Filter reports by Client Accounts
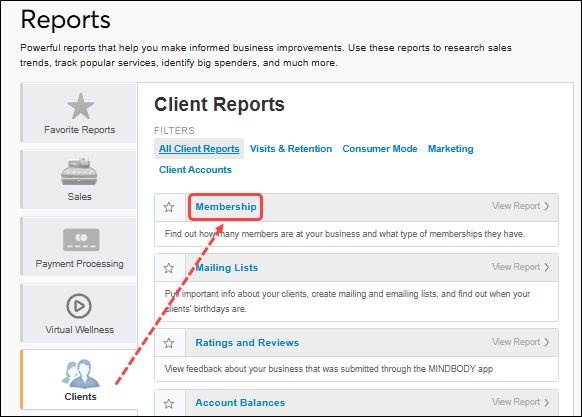The image size is (582, 417). pyautogui.click(x=195, y=170)
